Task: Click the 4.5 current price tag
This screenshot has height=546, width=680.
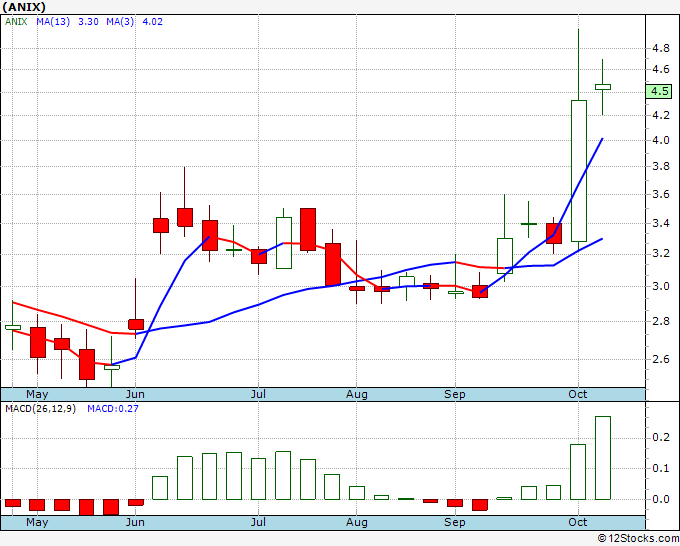Action: 659,92
